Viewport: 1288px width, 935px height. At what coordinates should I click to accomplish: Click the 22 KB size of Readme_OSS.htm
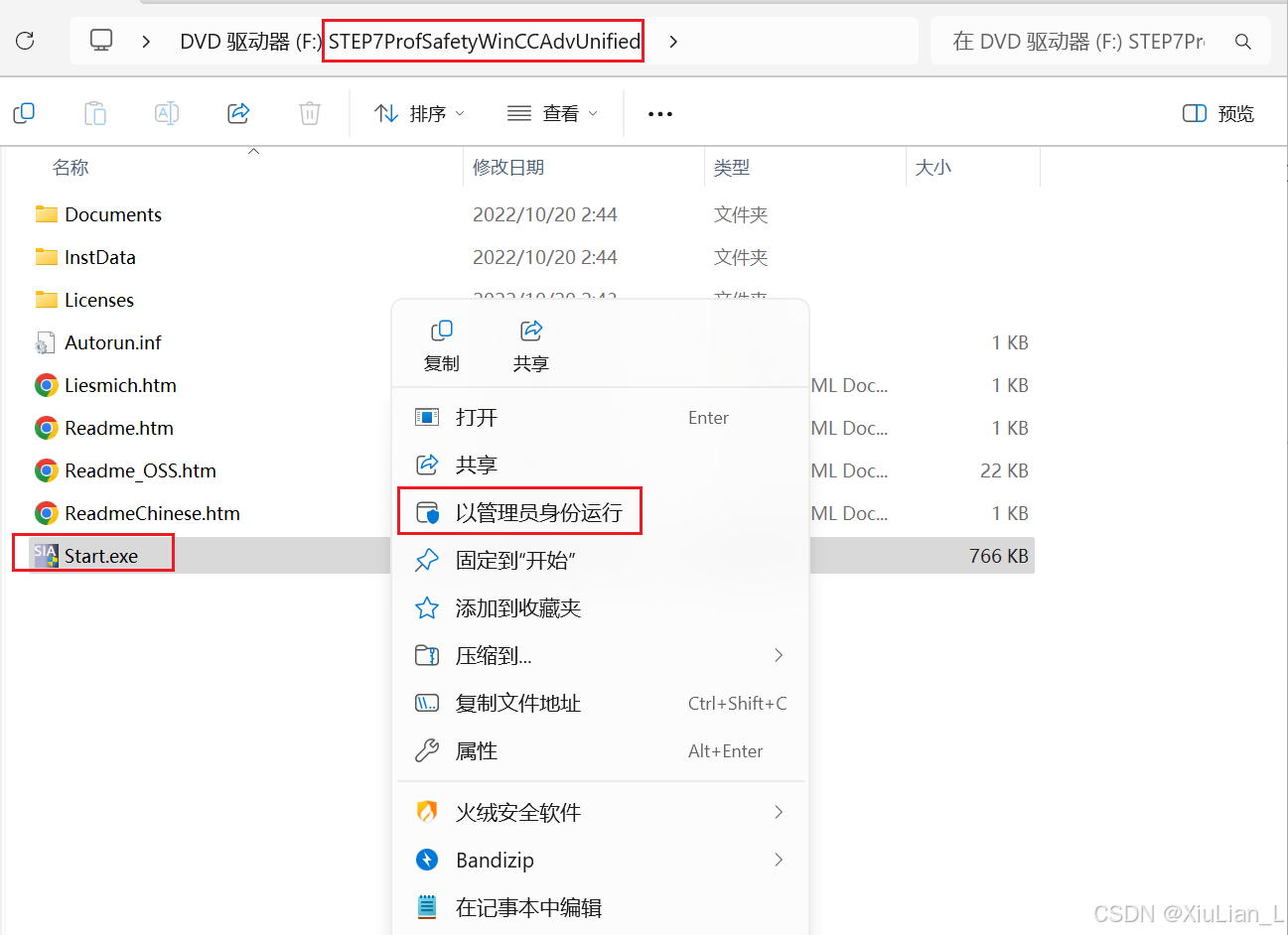point(1004,470)
